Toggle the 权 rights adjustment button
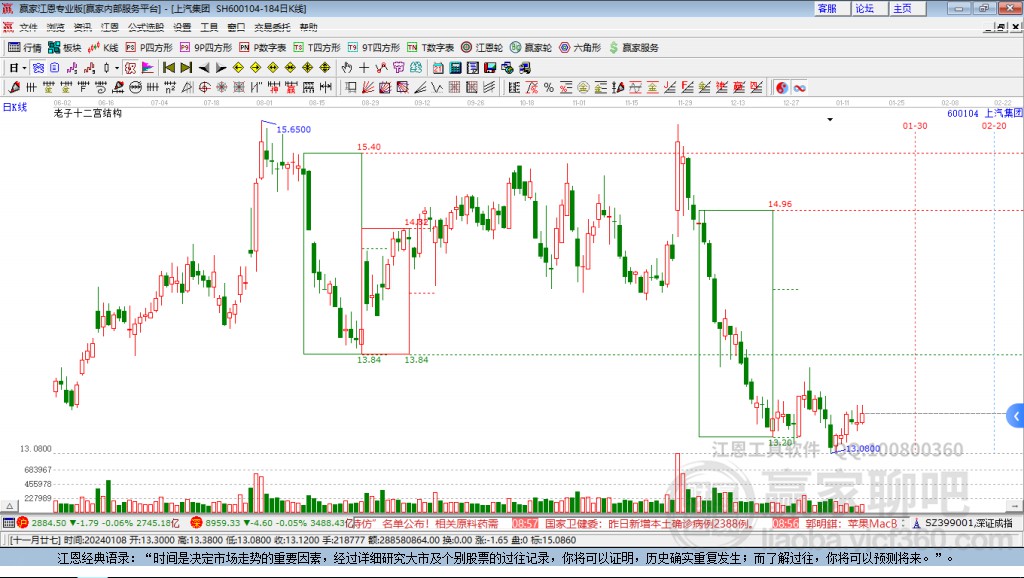The height and width of the screenshot is (578, 1024). tap(131, 68)
